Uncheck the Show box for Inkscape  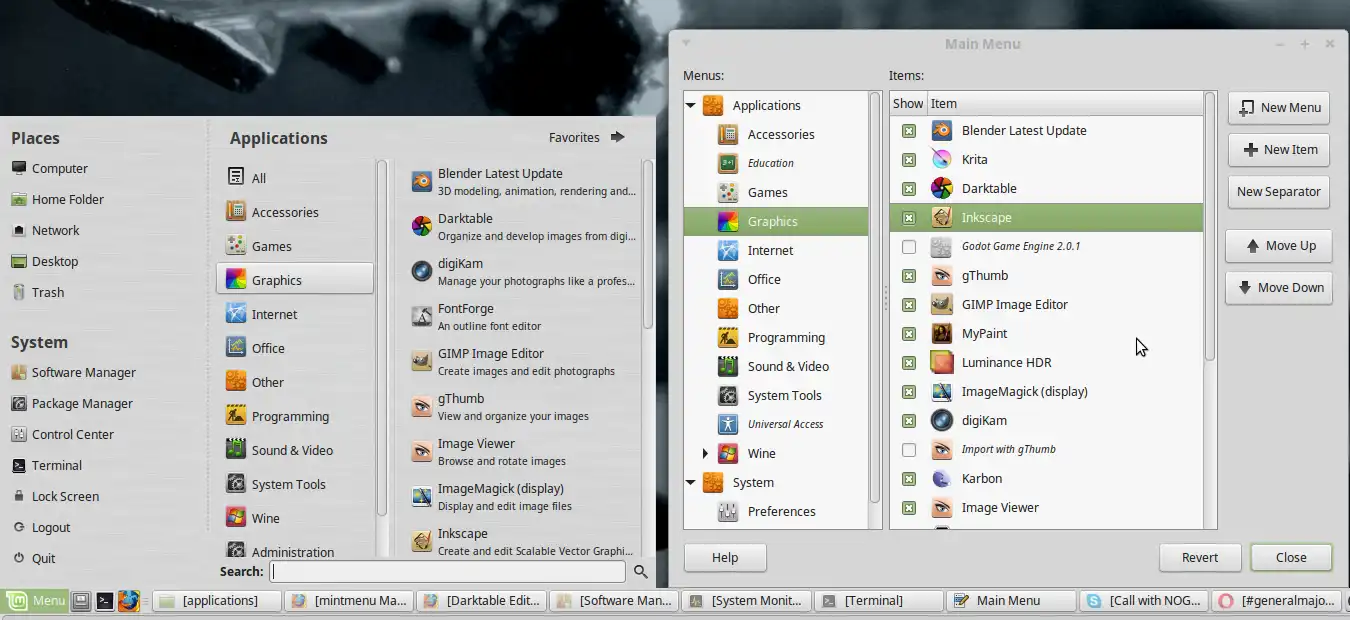pos(909,218)
